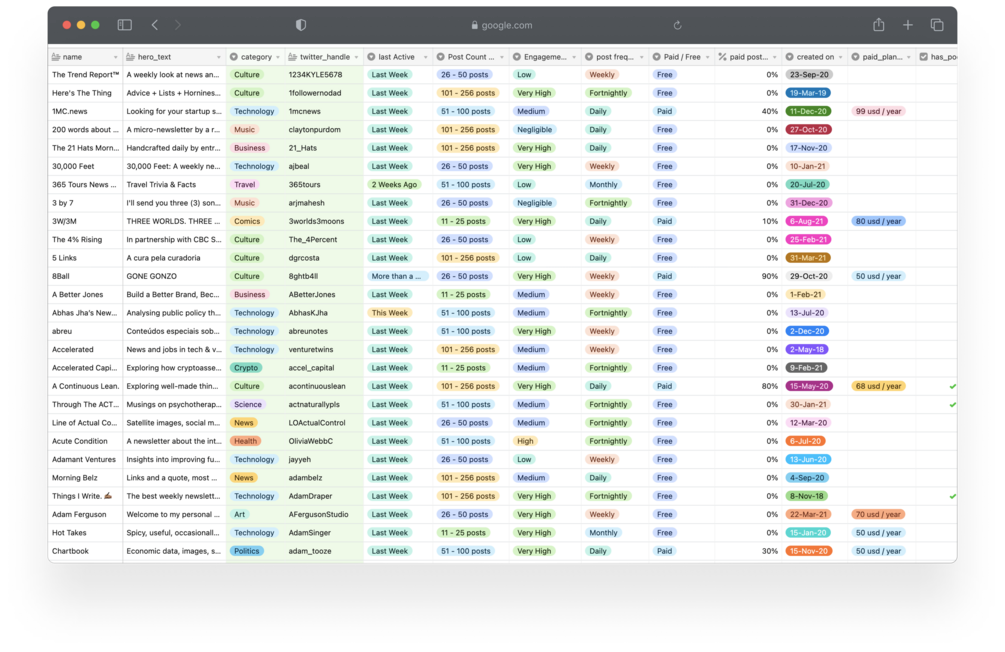The width and height of the screenshot is (1005, 652).
Task: Go back using the browser back arrow
Action: (x=154, y=25)
